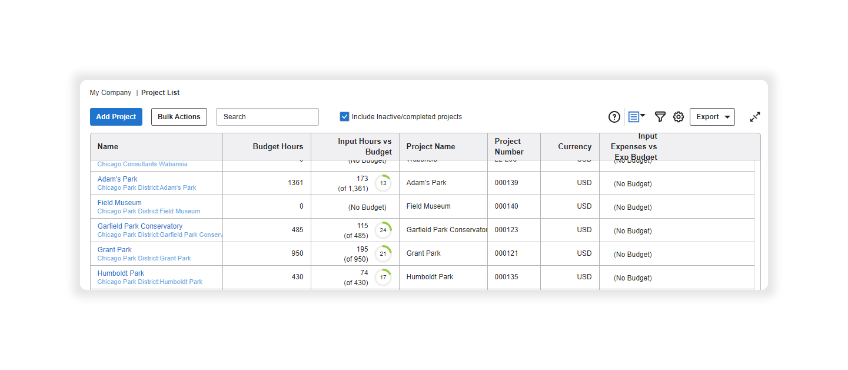This screenshot has width=848, height=370.
Task: Click the 115 (of 485) hours cell
Action: (x=356, y=230)
